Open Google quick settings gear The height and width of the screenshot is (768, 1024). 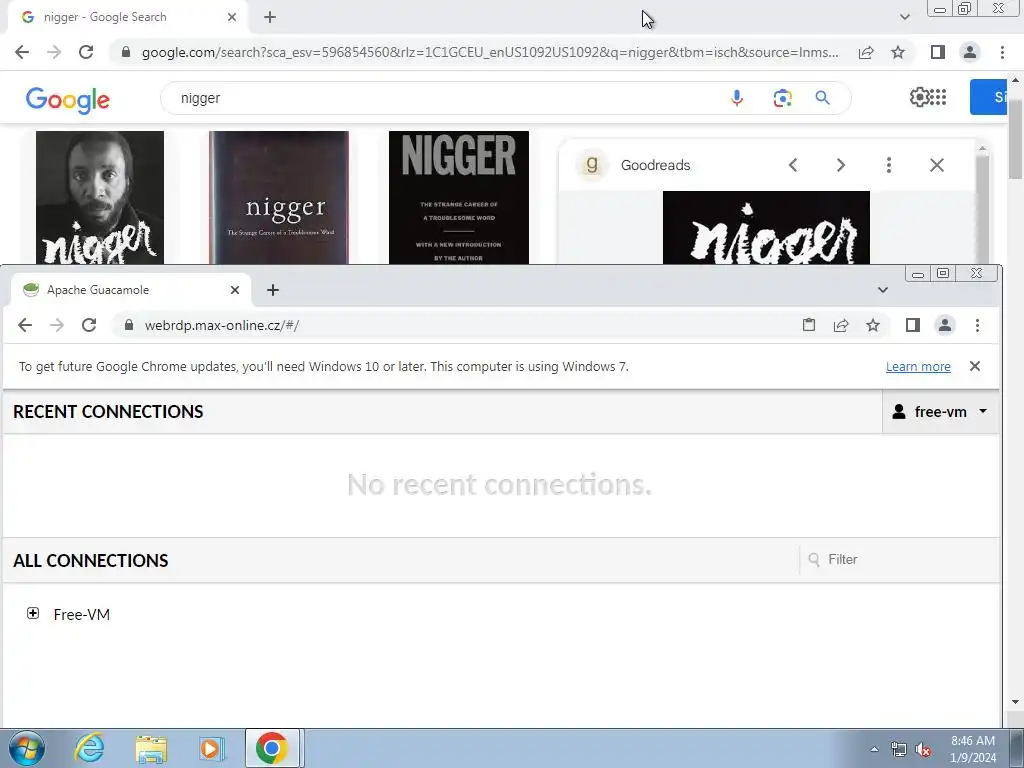point(919,97)
